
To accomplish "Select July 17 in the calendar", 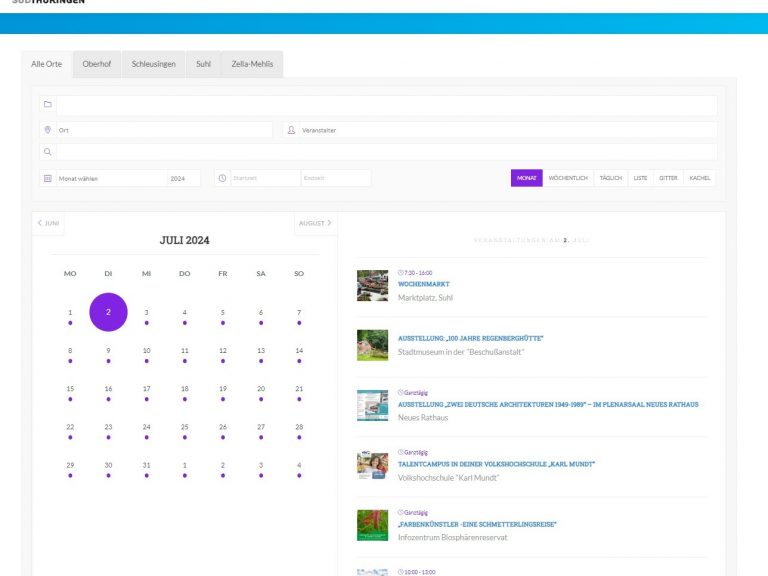I will (x=146, y=389).
